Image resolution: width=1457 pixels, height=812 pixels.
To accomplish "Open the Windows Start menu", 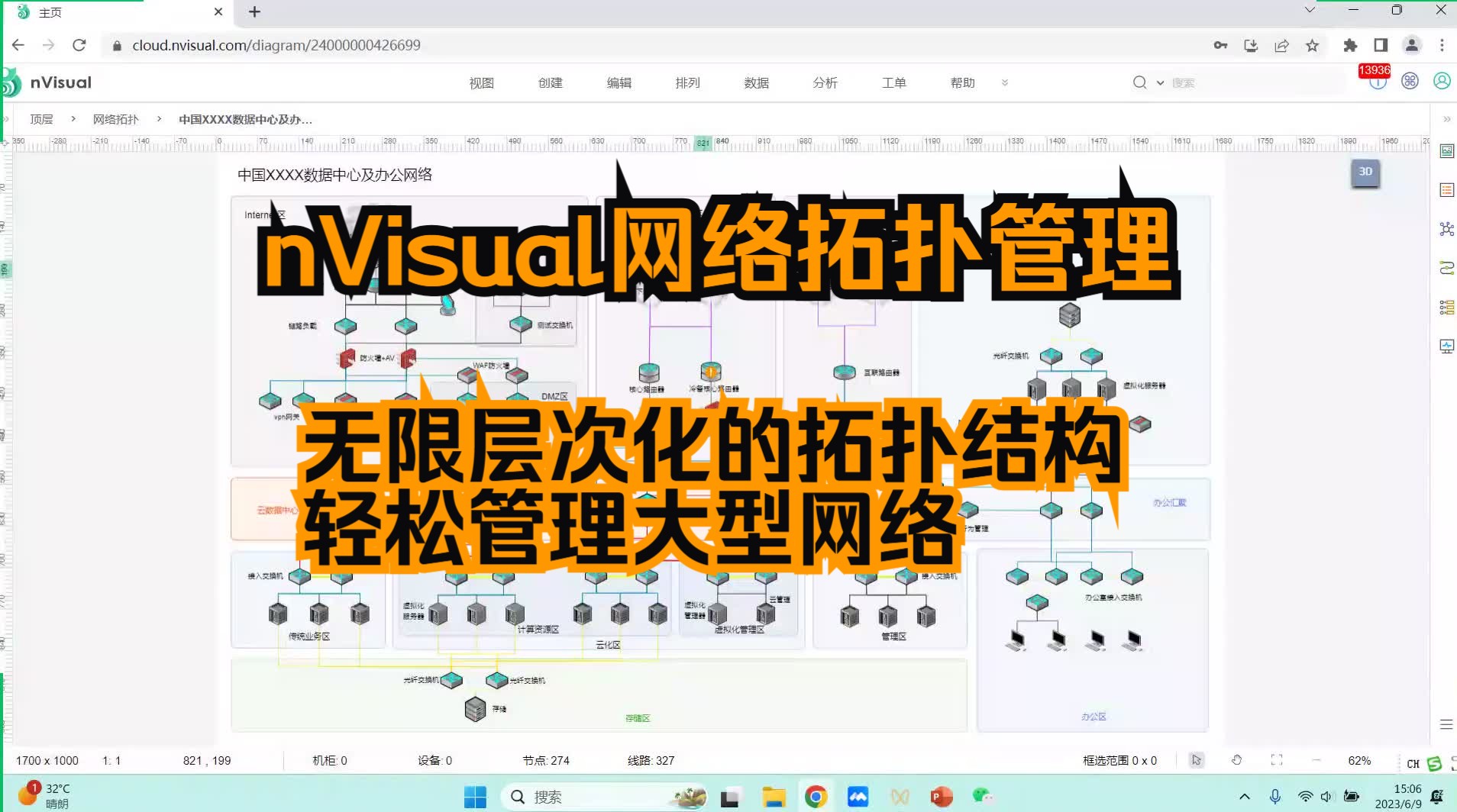I will tap(475, 797).
